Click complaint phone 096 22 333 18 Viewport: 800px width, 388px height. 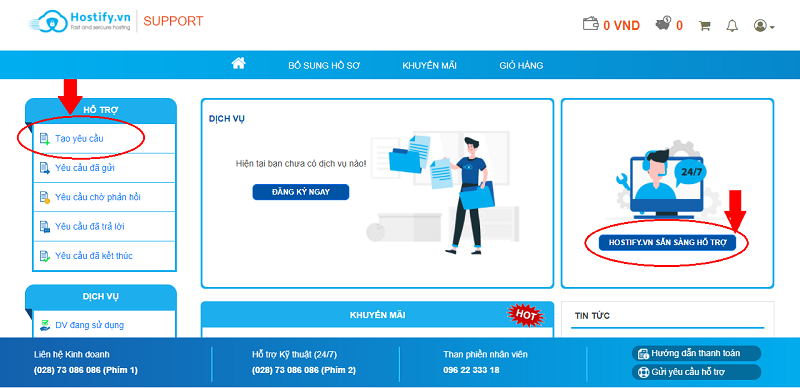[x=471, y=370]
